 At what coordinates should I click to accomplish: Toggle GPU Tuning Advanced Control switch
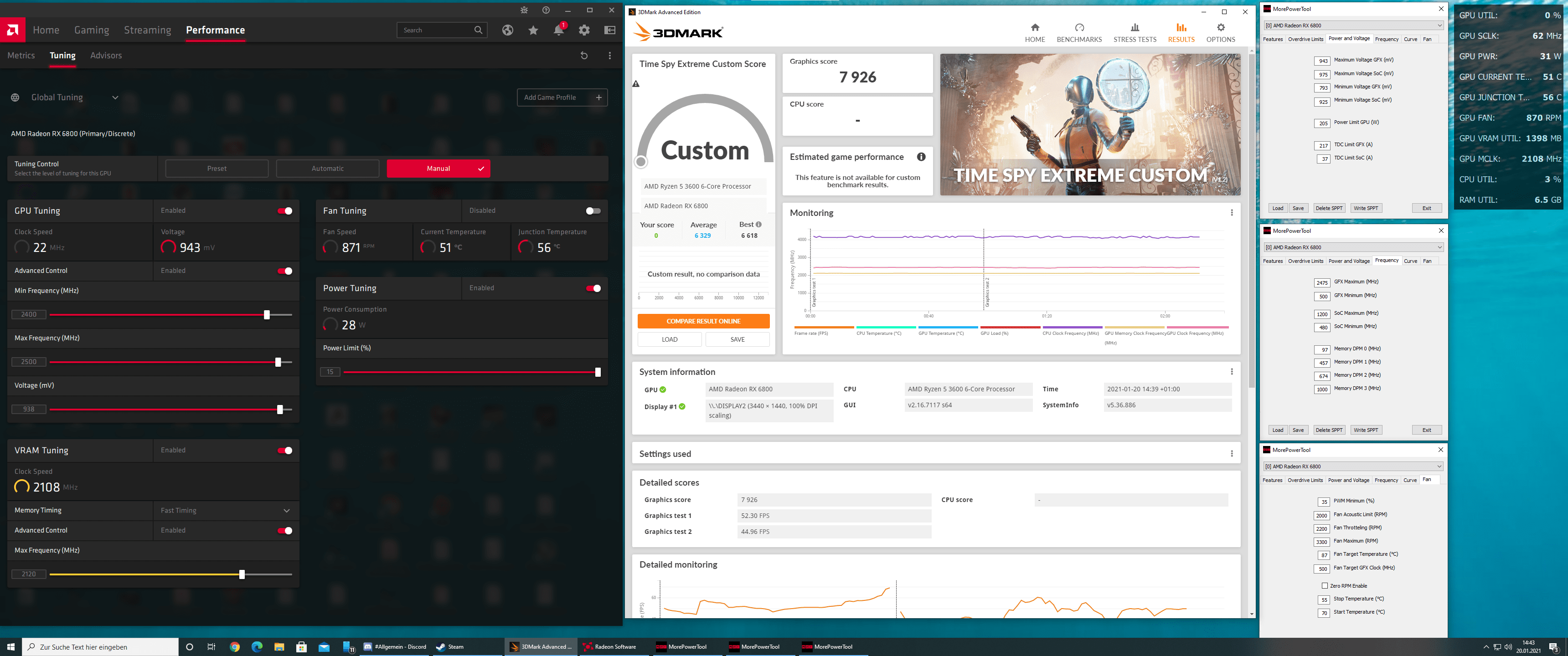click(x=285, y=271)
